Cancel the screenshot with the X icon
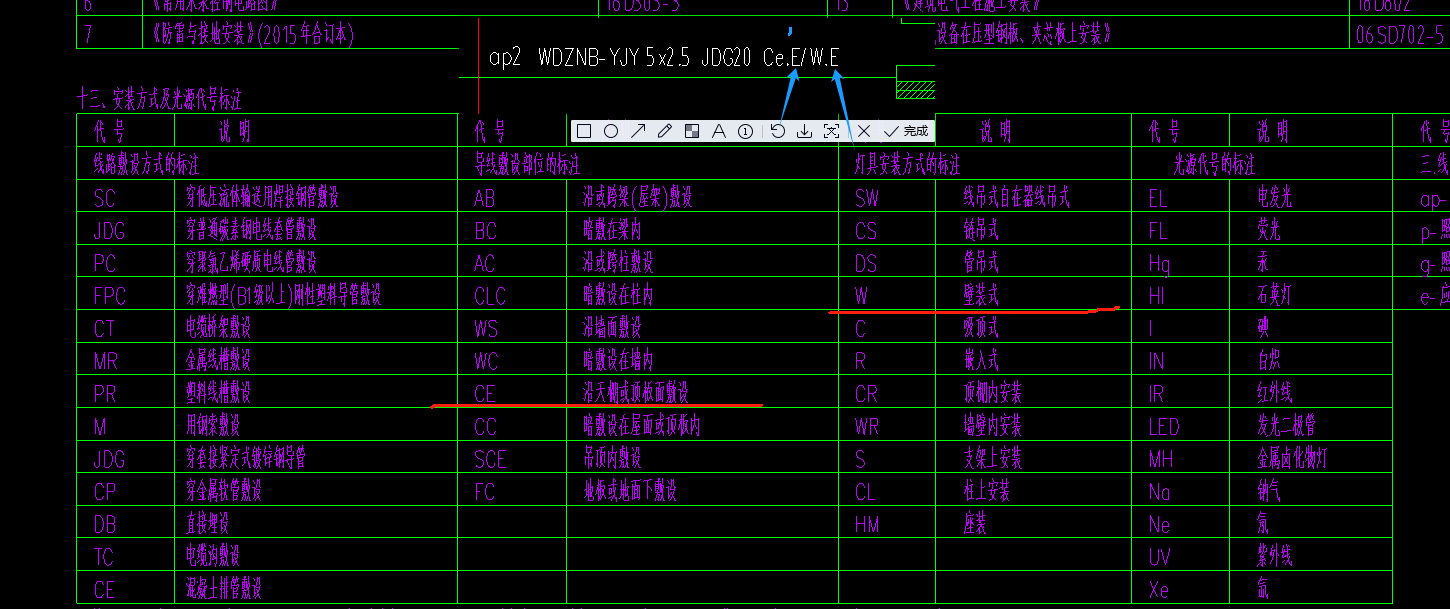The height and width of the screenshot is (609, 1450). pos(864,131)
